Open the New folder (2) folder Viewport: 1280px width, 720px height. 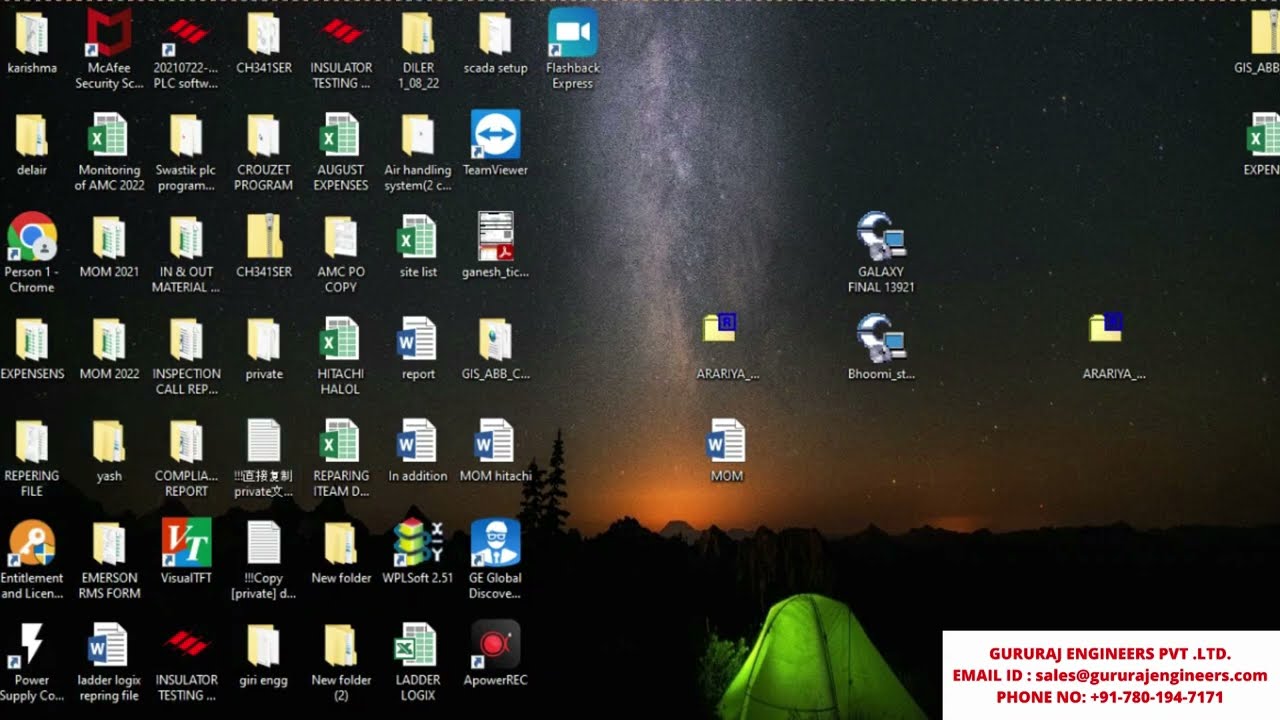(x=341, y=661)
